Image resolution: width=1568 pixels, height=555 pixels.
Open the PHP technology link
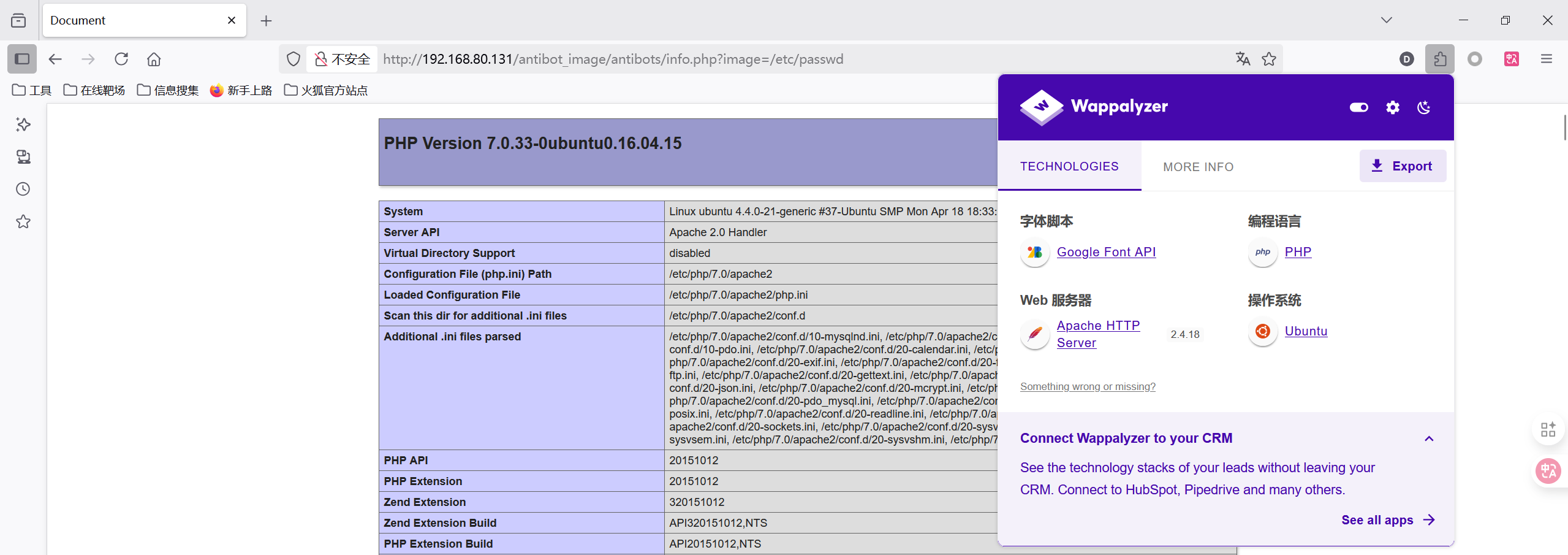point(1298,252)
